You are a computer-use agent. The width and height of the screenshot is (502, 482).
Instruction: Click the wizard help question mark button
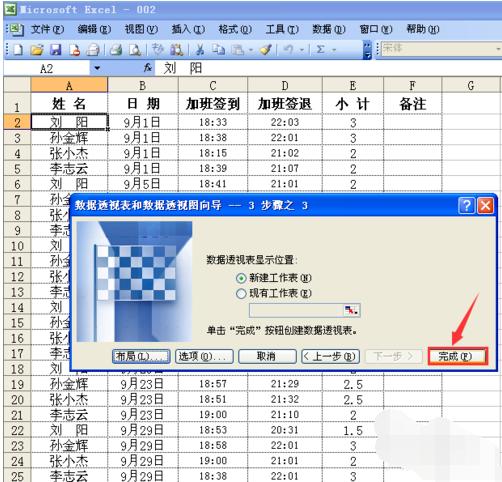(466, 205)
